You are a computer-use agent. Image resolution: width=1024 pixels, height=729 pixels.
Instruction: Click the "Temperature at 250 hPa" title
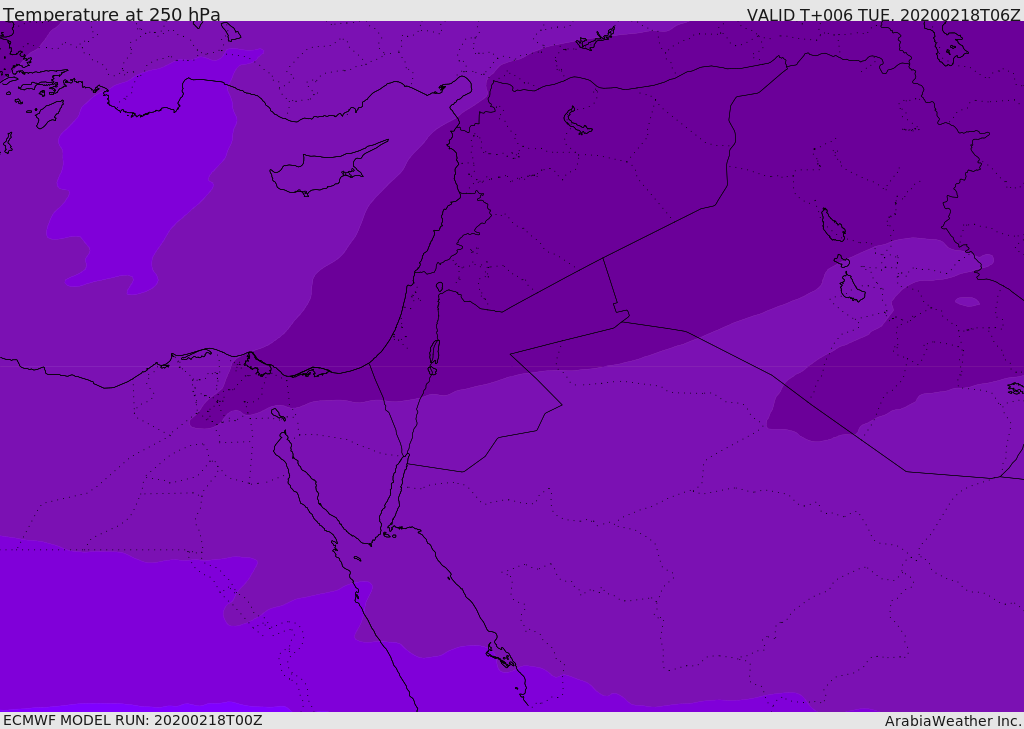click(x=112, y=15)
